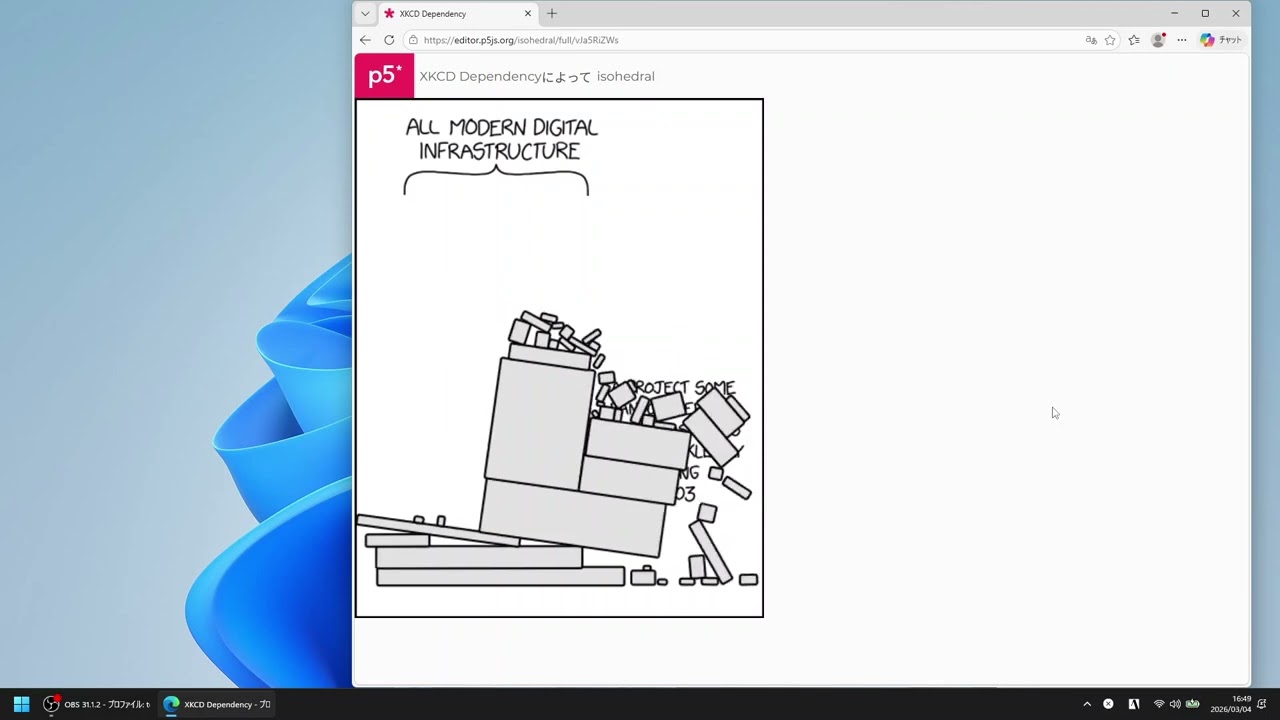Add this page to favorites

[x=1110, y=40]
